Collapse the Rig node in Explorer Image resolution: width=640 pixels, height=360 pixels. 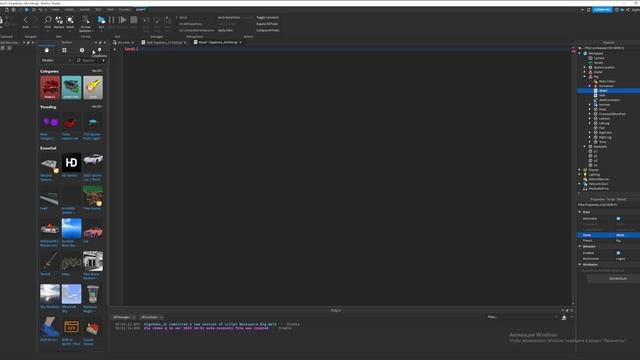pyautogui.click(x=585, y=77)
